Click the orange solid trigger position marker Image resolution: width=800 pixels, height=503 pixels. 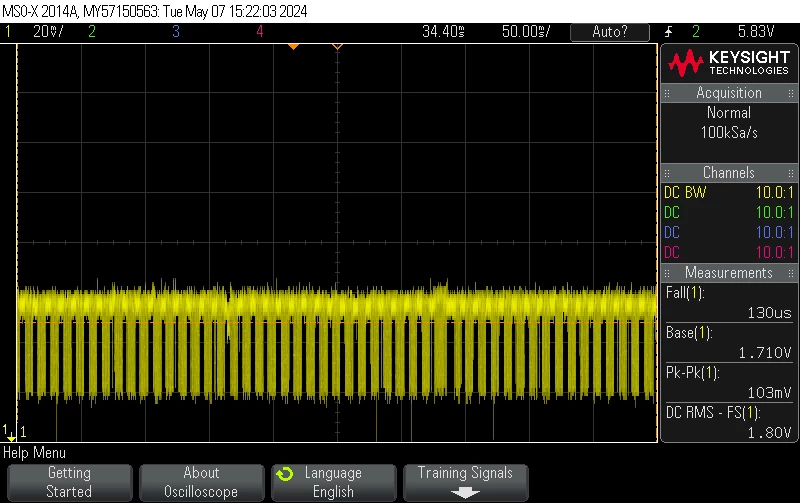coord(293,46)
